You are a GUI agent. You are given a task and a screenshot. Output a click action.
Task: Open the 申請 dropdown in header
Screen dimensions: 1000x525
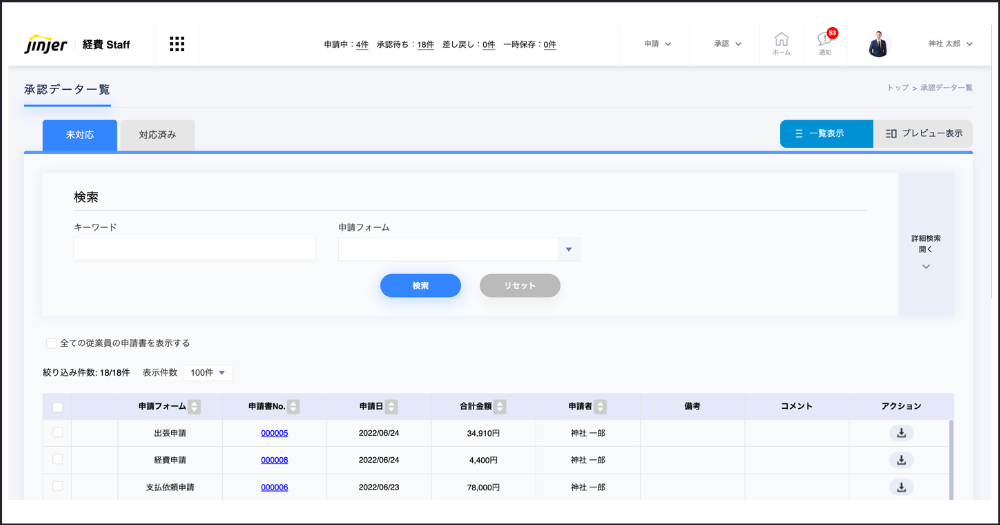[658, 44]
